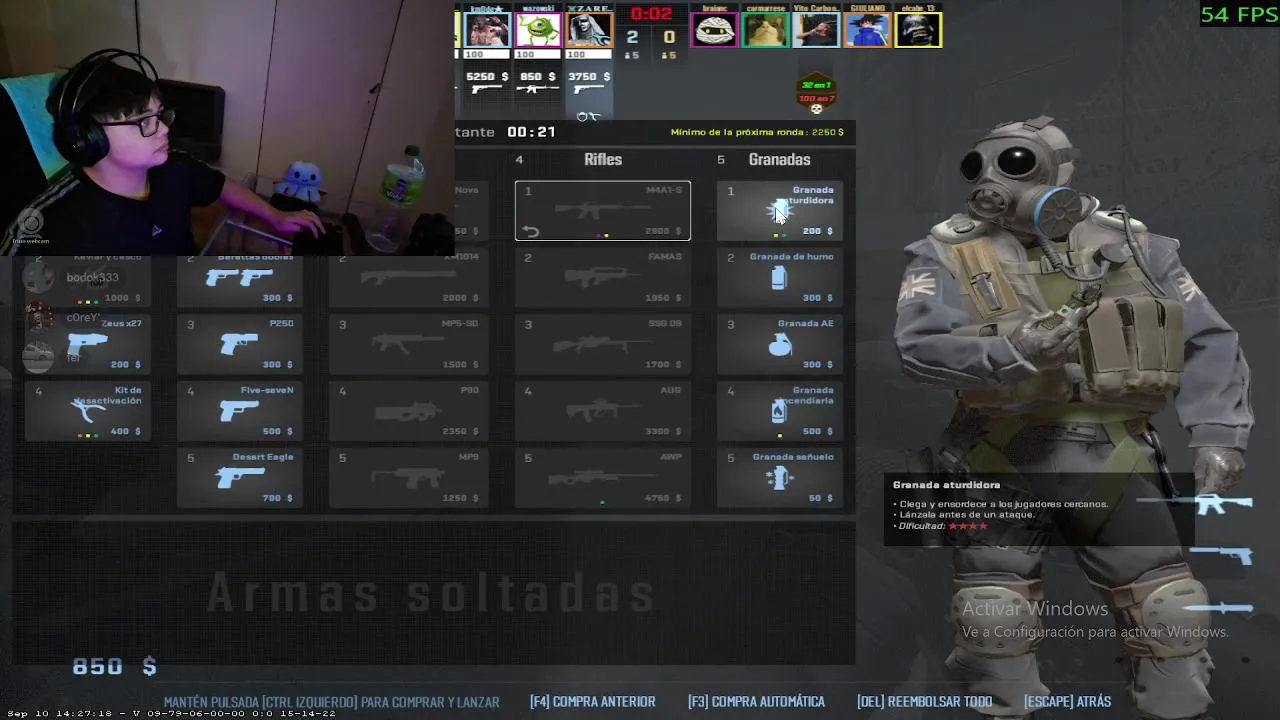Image resolution: width=1280 pixels, height=720 pixels.
Task: Click [F4] Compra anterior
Action: click(592, 702)
